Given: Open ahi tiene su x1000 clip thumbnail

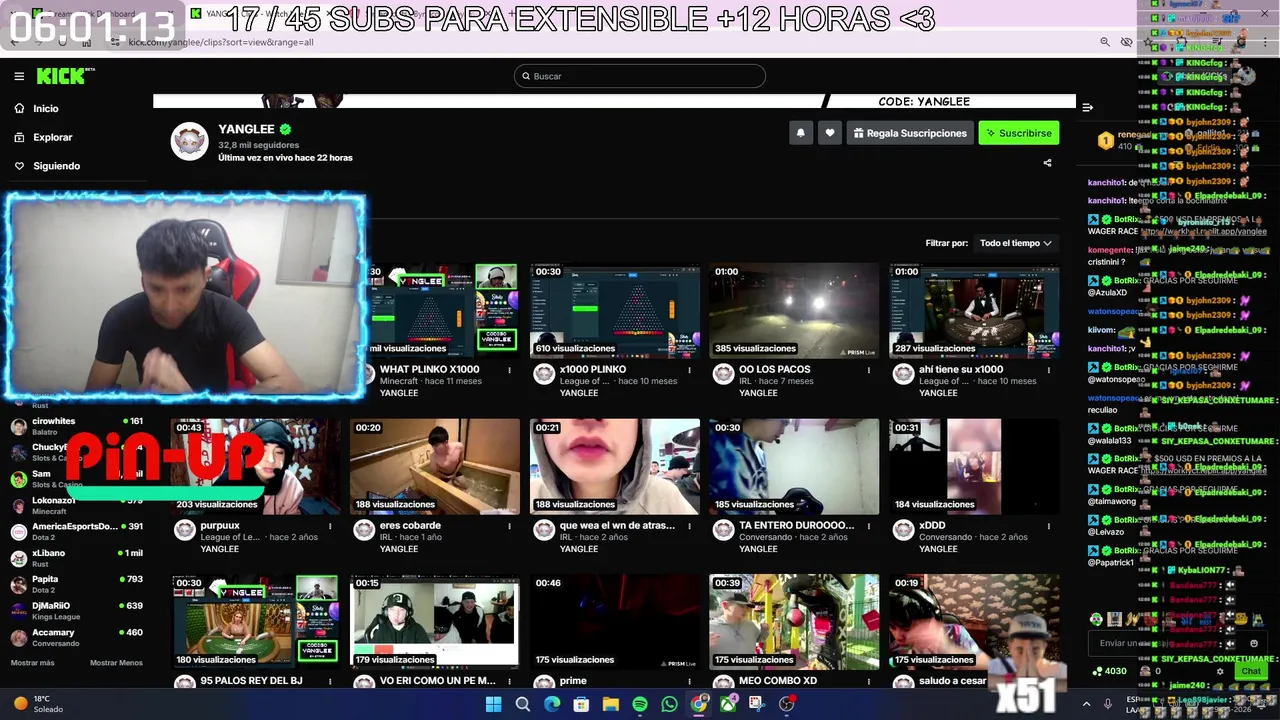Looking at the screenshot, I should pyautogui.click(x=974, y=310).
